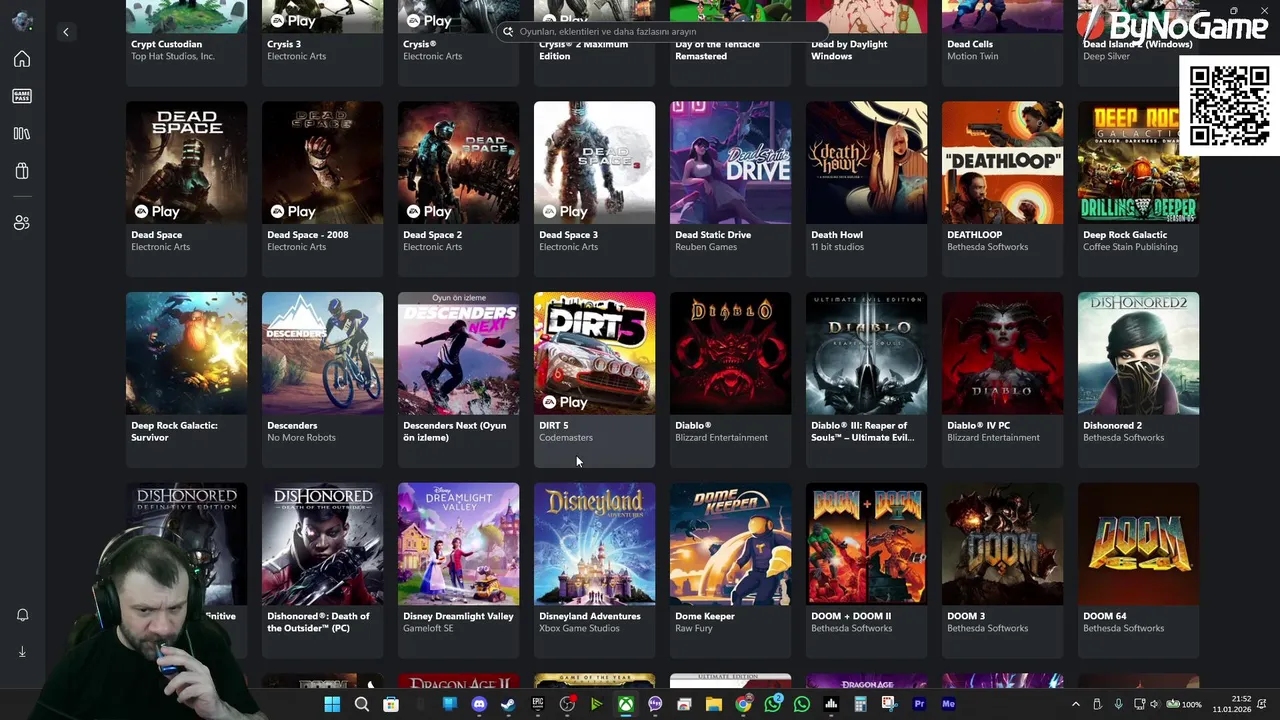The height and width of the screenshot is (720, 1280).
Task: Select the Disneyland Adventures cover
Action: point(594,544)
